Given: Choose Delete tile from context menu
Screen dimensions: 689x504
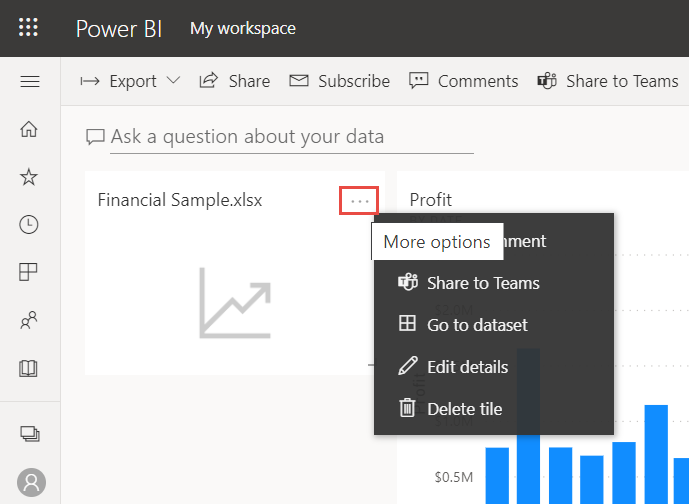Looking at the screenshot, I should (x=464, y=408).
